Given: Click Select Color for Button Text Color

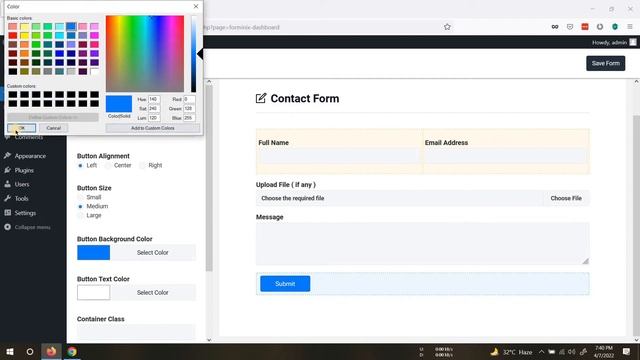Looking at the screenshot, I should 153,293.
